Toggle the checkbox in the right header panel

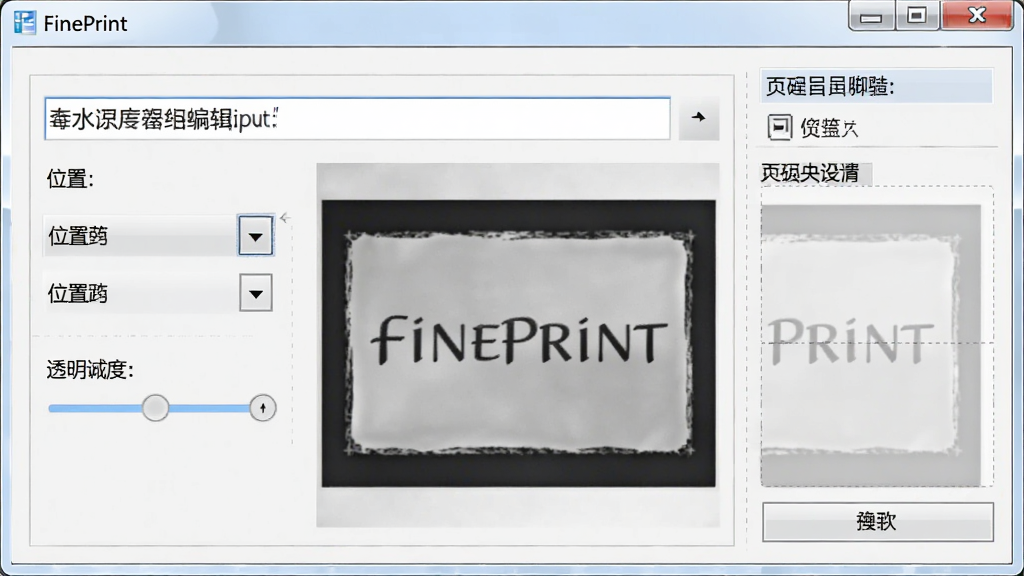(x=779, y=127)
